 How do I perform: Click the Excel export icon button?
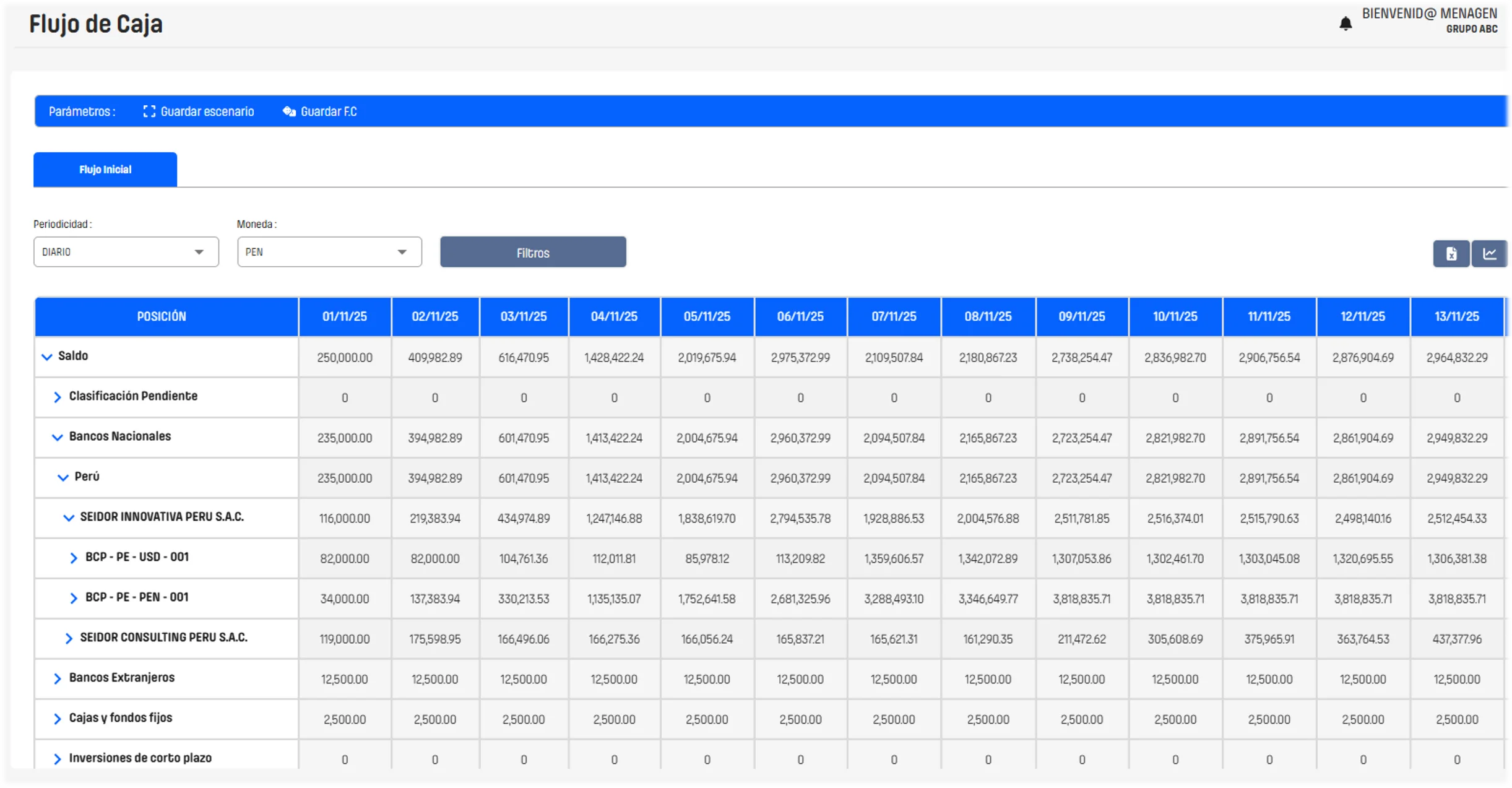tap(1451, 254)
